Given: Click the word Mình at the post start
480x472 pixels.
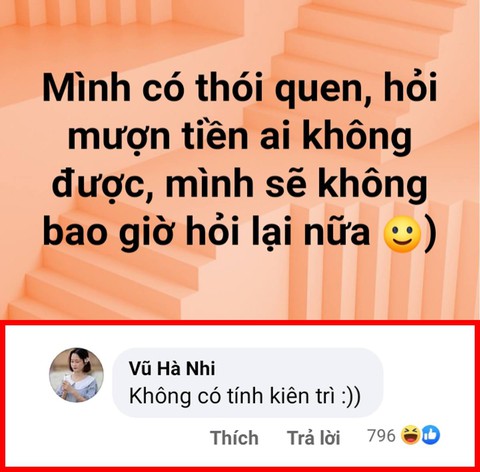Looking at the screenshot, I should (86, 88).
